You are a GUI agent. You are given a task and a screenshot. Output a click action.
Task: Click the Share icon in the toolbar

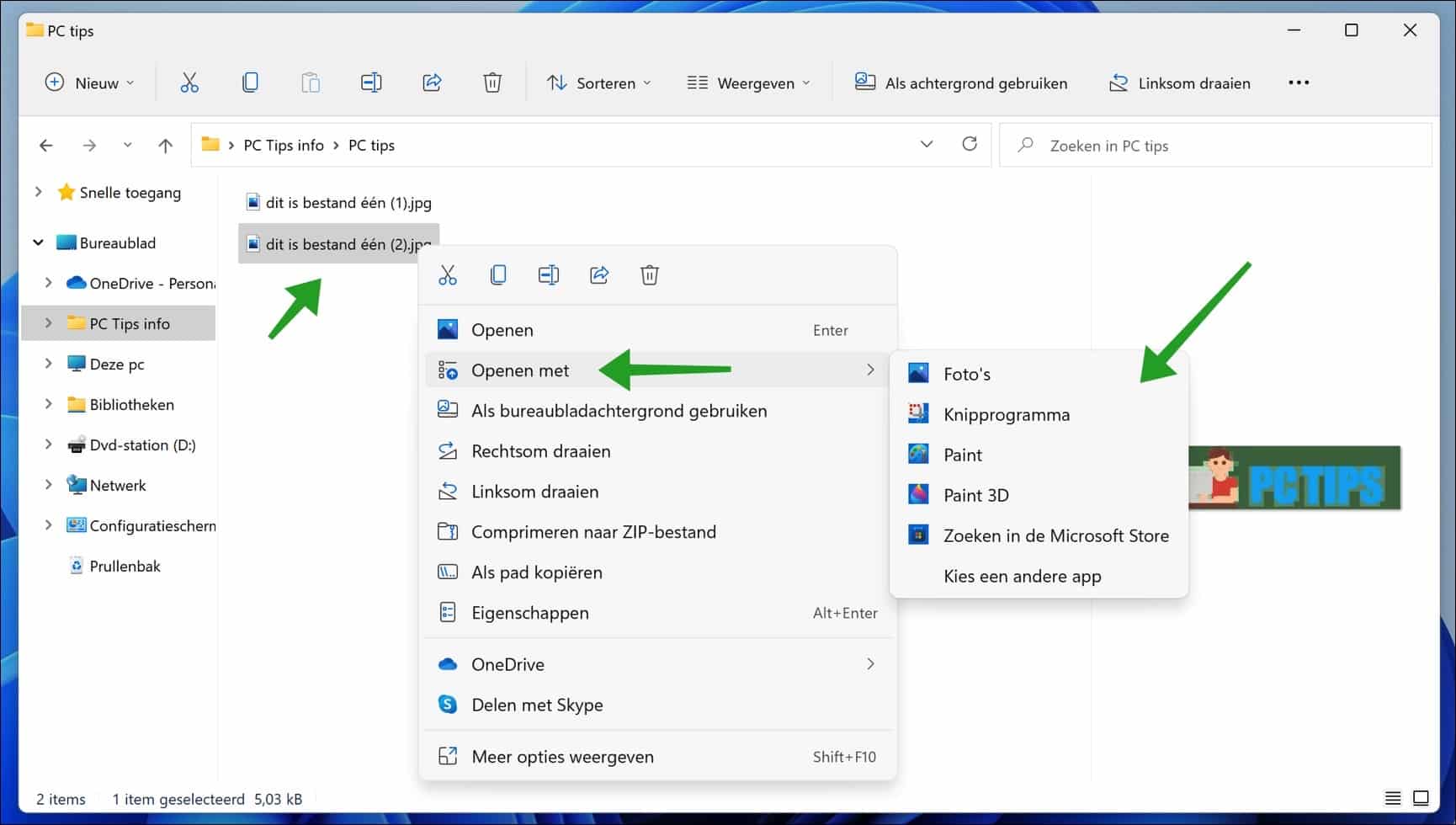tap(432, 82)
